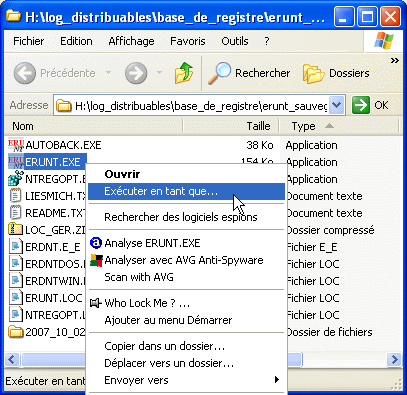Click AUTOBACK.EXE Application type cell
This screenshot has height=395, width=407.
[311, 145]
